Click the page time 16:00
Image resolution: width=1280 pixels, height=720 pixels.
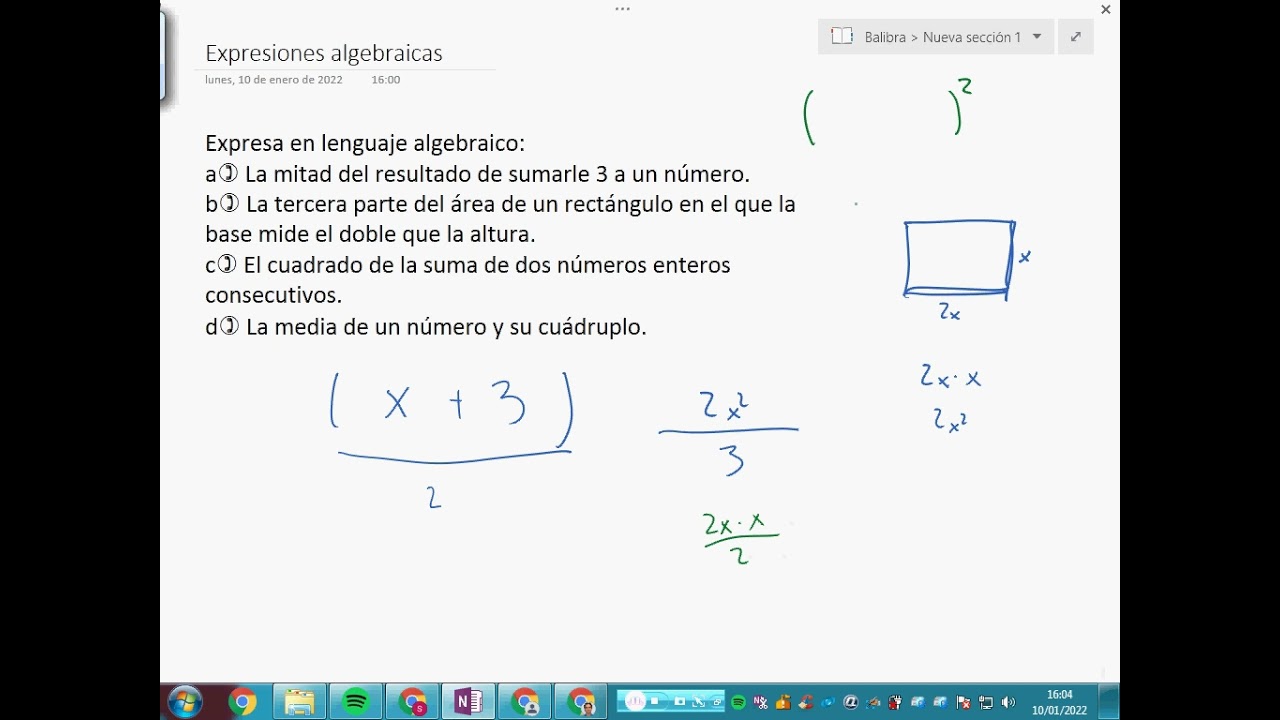386,79
